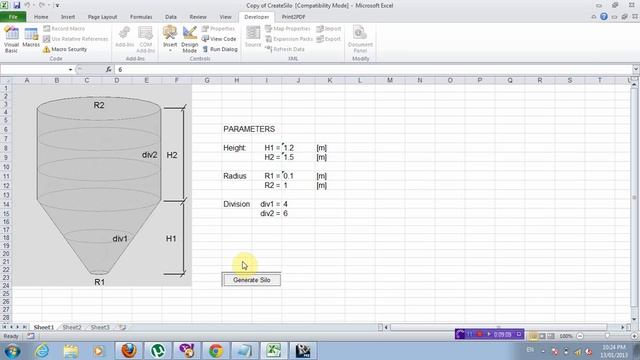The image size is (640, 360).
Task: Open COM Add-Ins dialog
Action: (146, 40)
